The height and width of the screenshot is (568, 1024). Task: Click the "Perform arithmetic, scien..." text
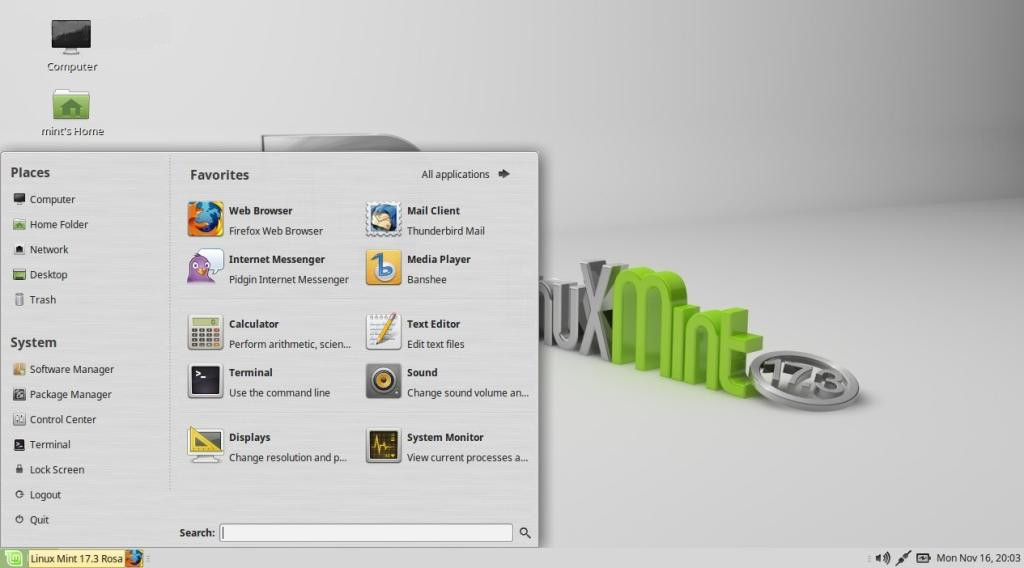[x=289, y=344]
